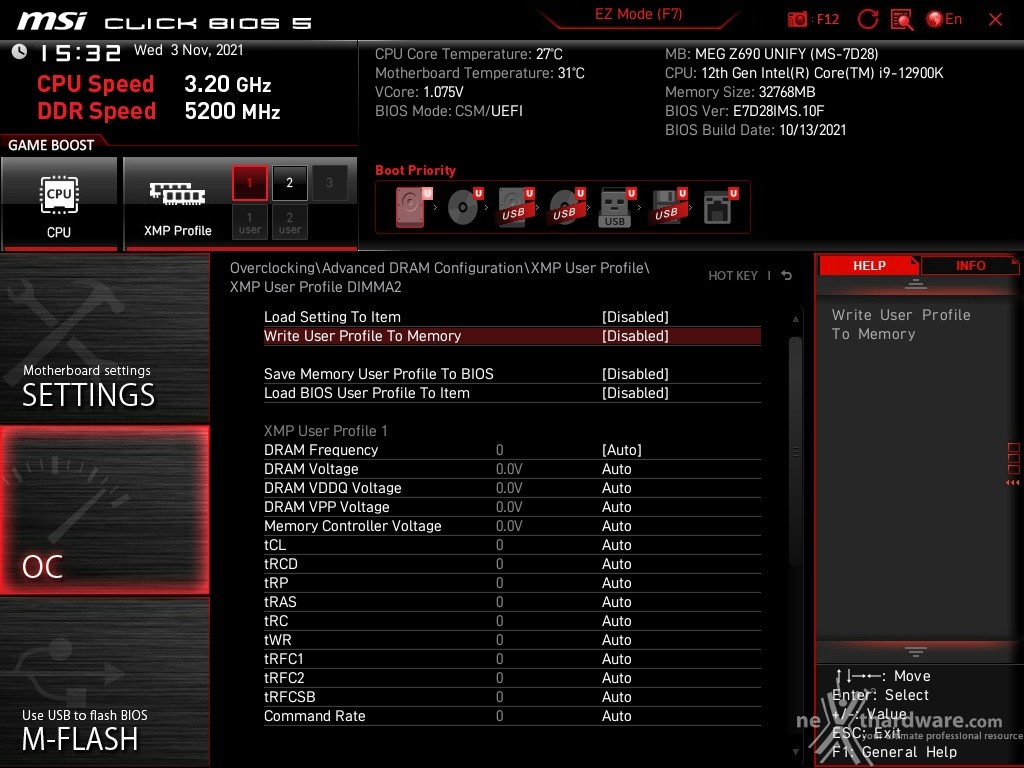
Task: Edit the tRFCSB timing value
Action: click(x=512, y=697)
